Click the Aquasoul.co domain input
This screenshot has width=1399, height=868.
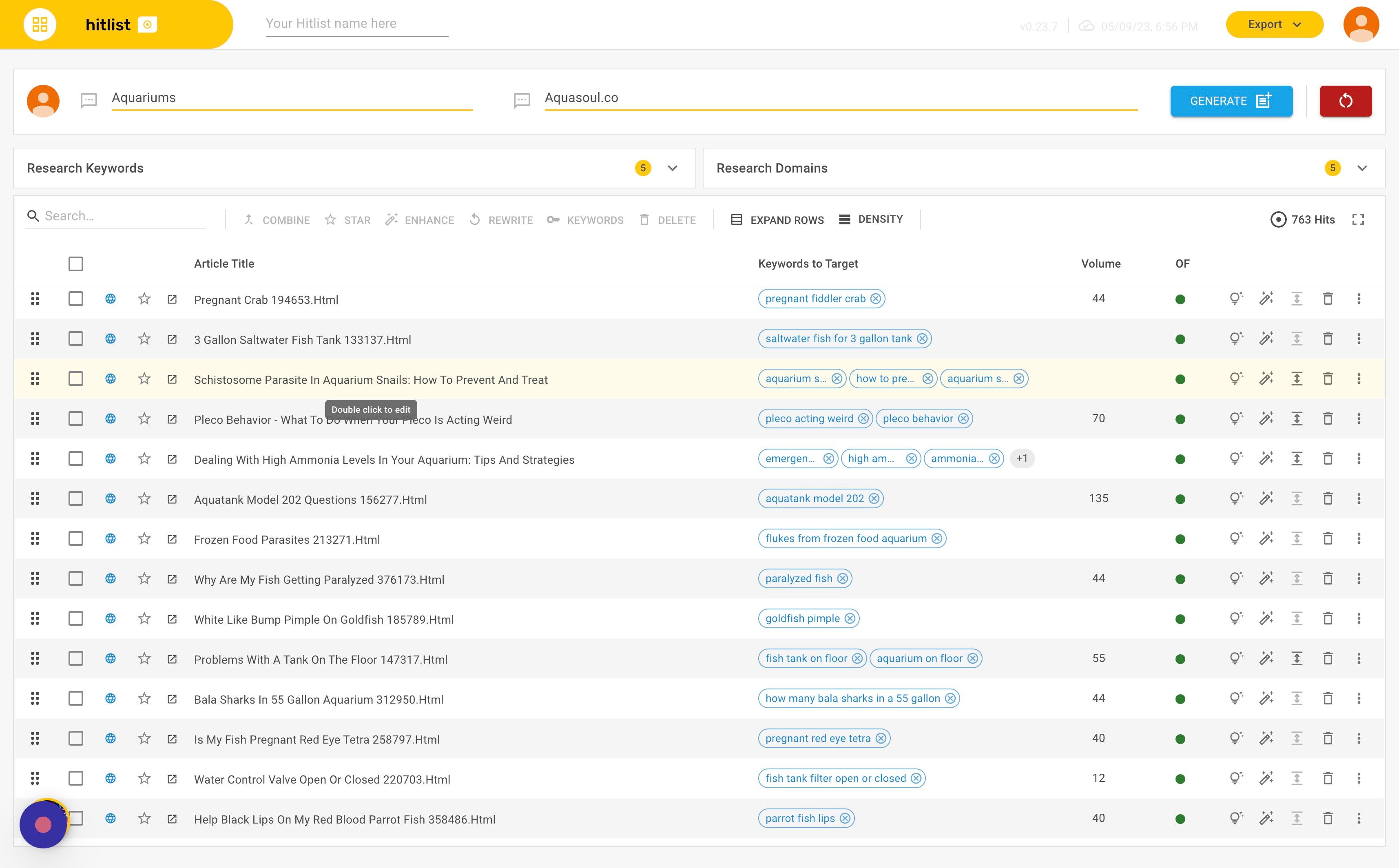[x=841, y=98]
